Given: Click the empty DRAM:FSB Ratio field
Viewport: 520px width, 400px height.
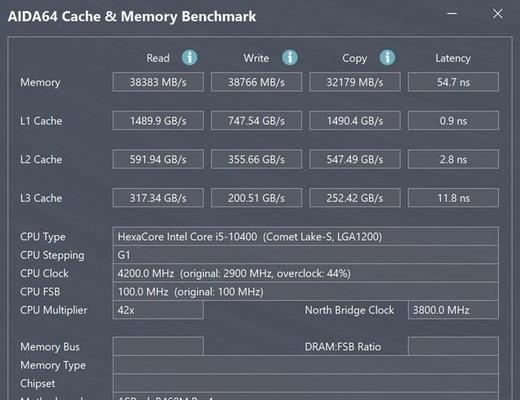Looking at the screenshot, I should [x=453, y=346].
